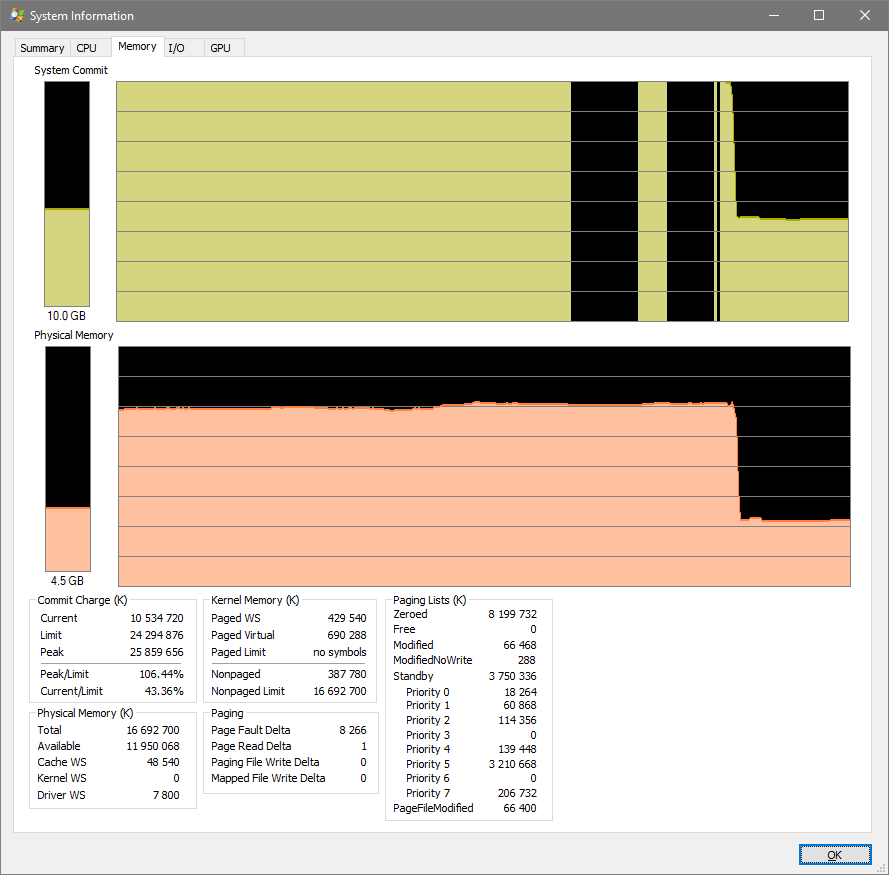889x875 pixels.
Task: Click the OK button
Action: point(835,855)
